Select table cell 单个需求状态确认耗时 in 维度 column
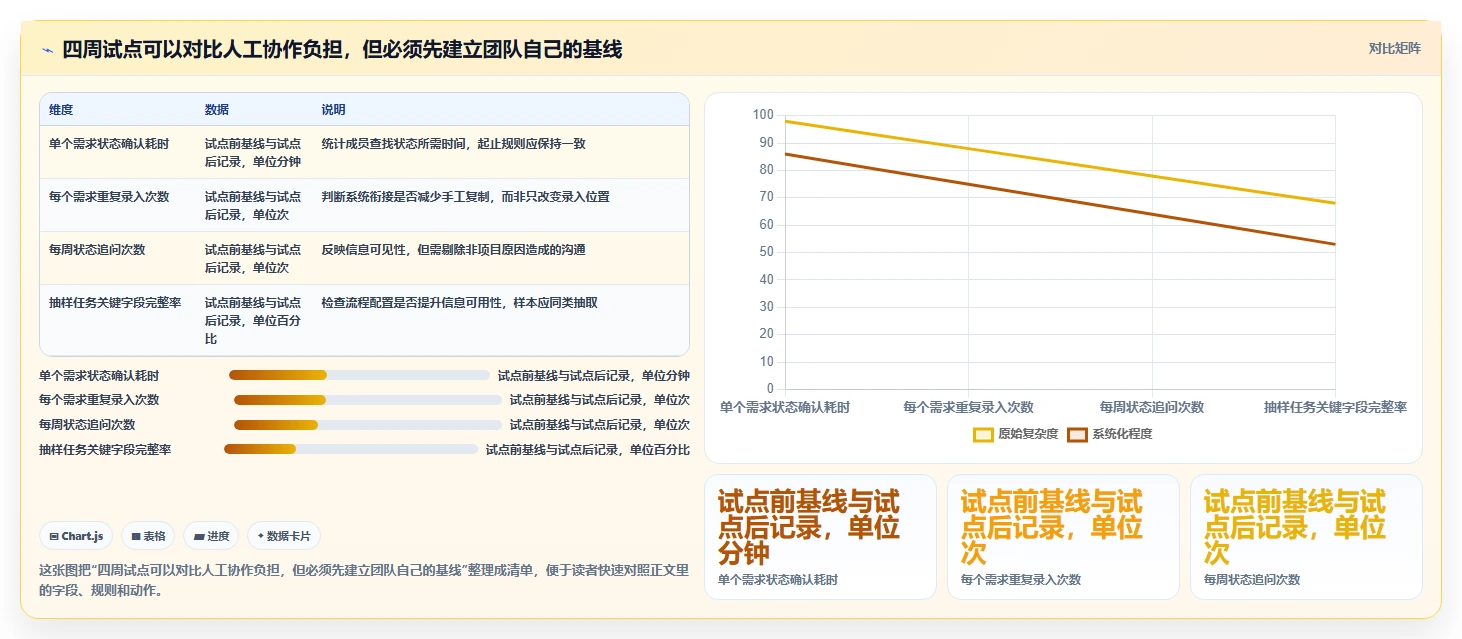Viewport: 1462px width, 639px height. pyautogui.click(x=109, y=144)
